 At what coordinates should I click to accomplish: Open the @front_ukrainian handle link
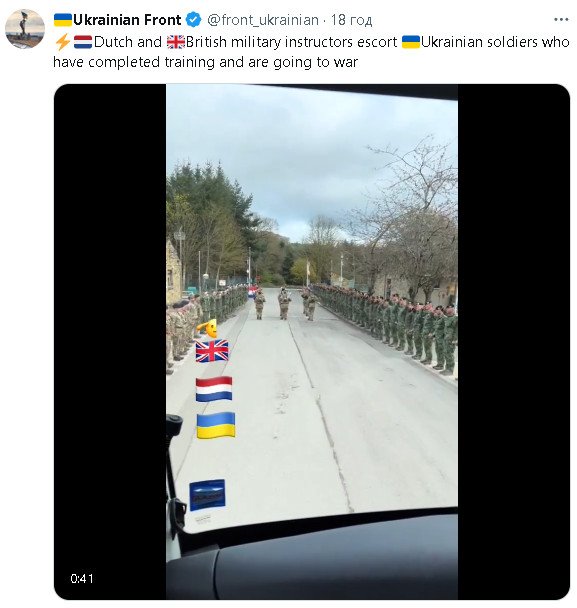[x=263, y=20]
